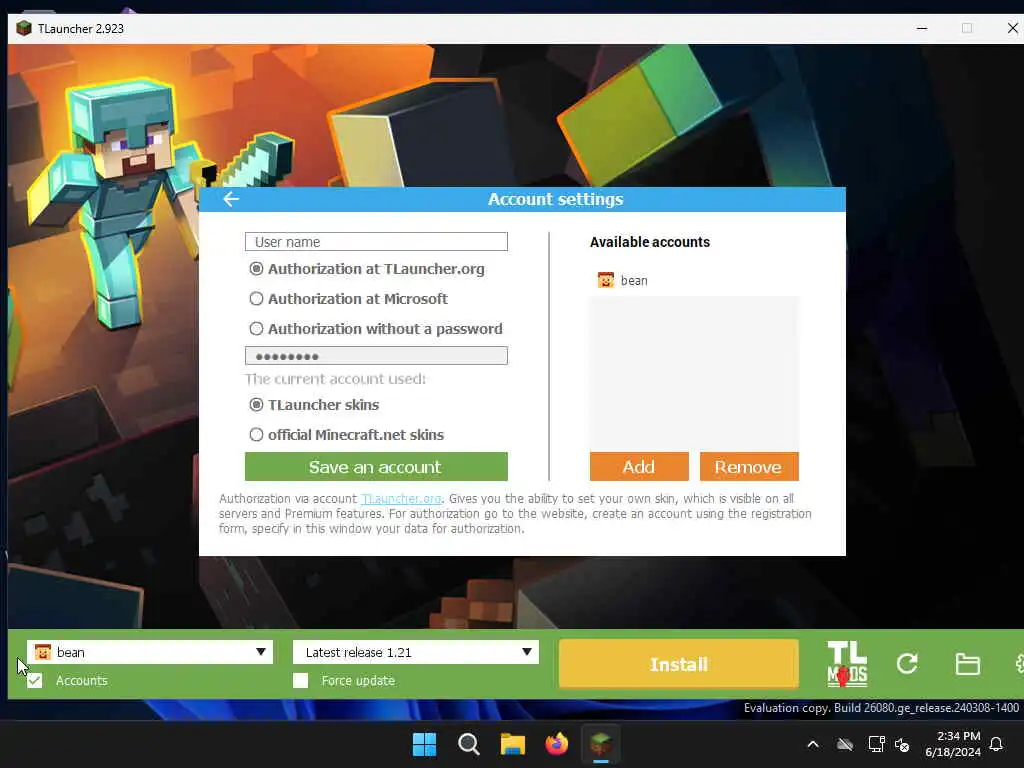Open notifications bell icon
The image size is (1024, 768).
click(x=996, y=744)
